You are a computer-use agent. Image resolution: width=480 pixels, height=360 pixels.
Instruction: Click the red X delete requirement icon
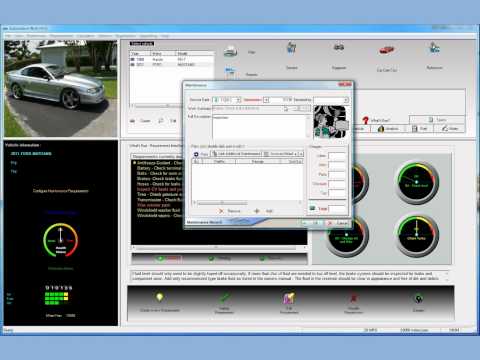click(354, 298)
